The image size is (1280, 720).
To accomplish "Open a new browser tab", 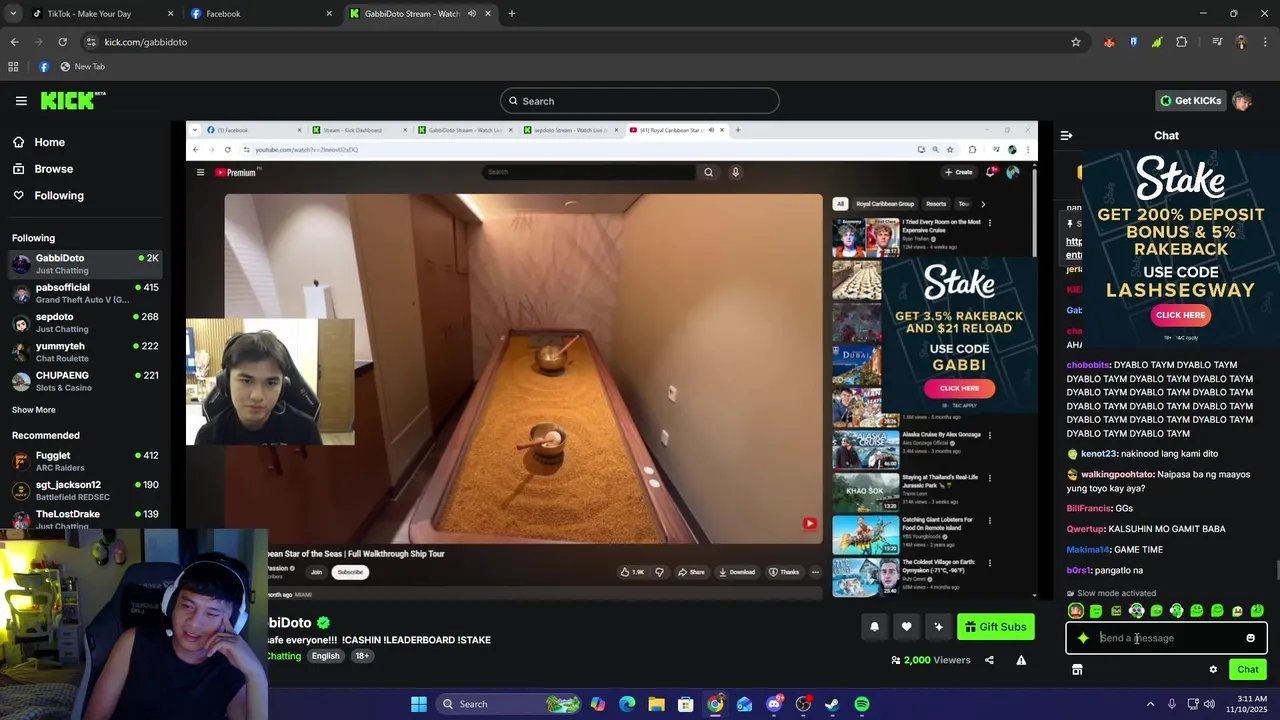I will (512, 14).
